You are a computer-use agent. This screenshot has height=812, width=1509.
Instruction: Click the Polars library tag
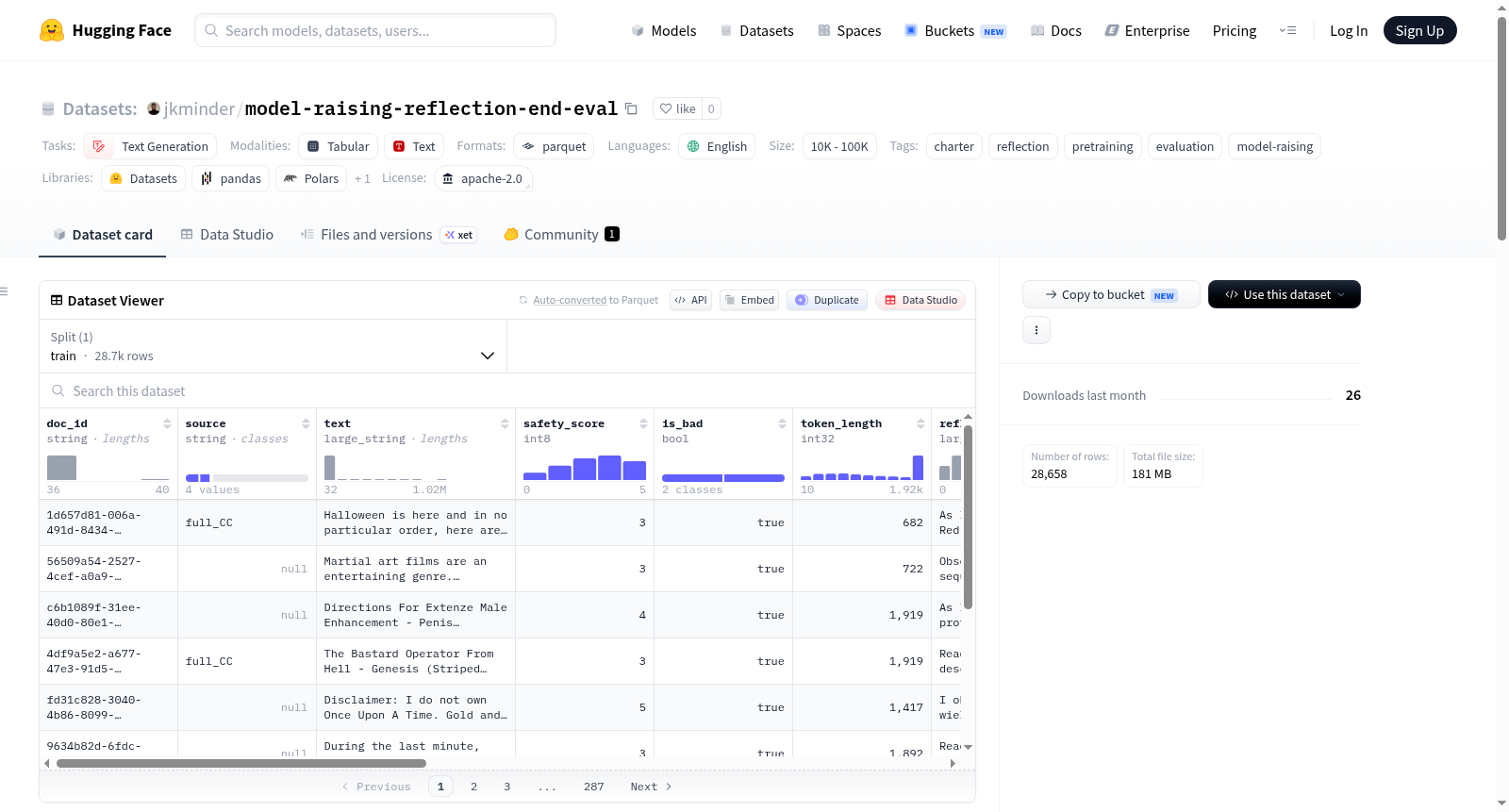point(311,178)
